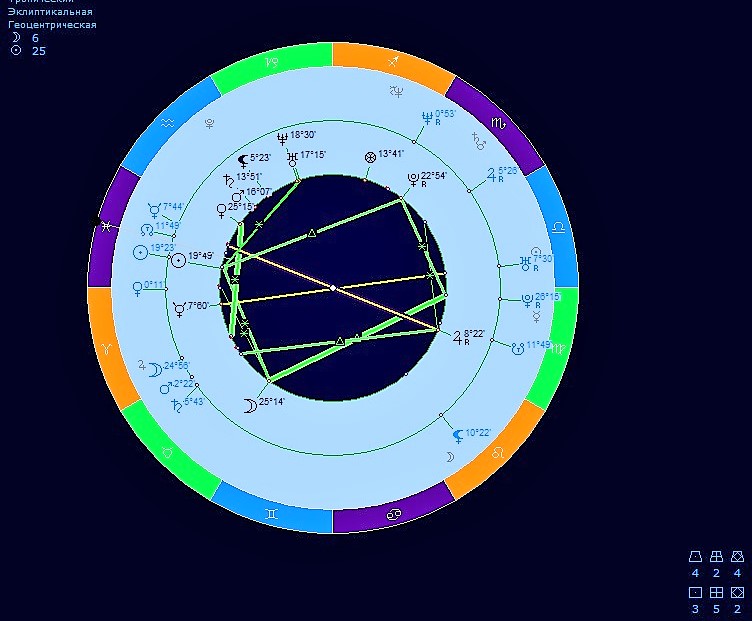The width and height of the screenshot is (752, 621).
Task: Click the four-pane square icon above 5
Action: pos(717,593)
